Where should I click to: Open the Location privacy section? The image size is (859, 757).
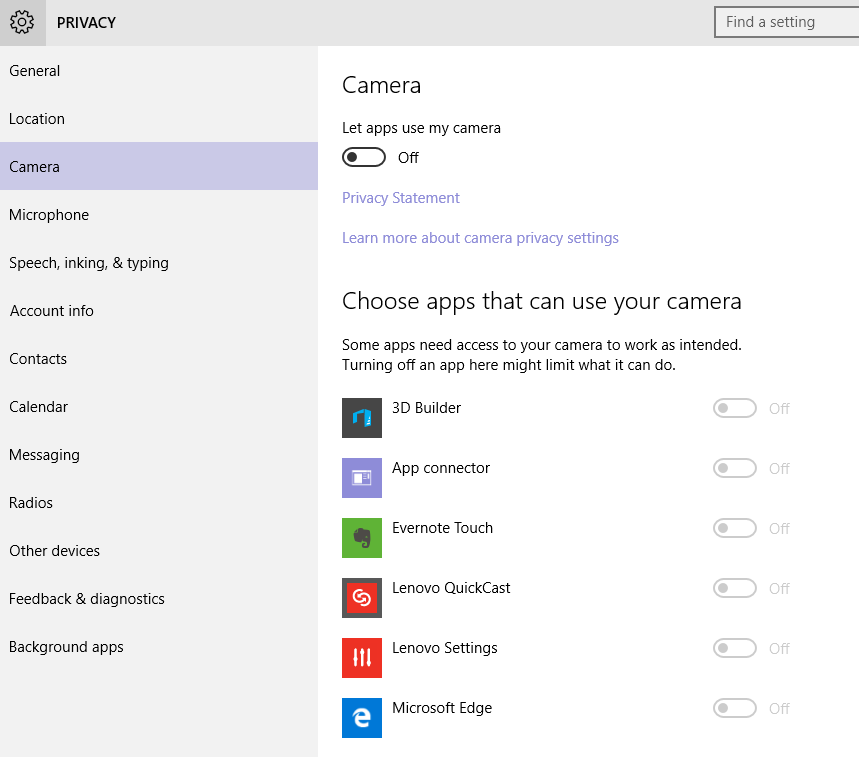(159, 118)
